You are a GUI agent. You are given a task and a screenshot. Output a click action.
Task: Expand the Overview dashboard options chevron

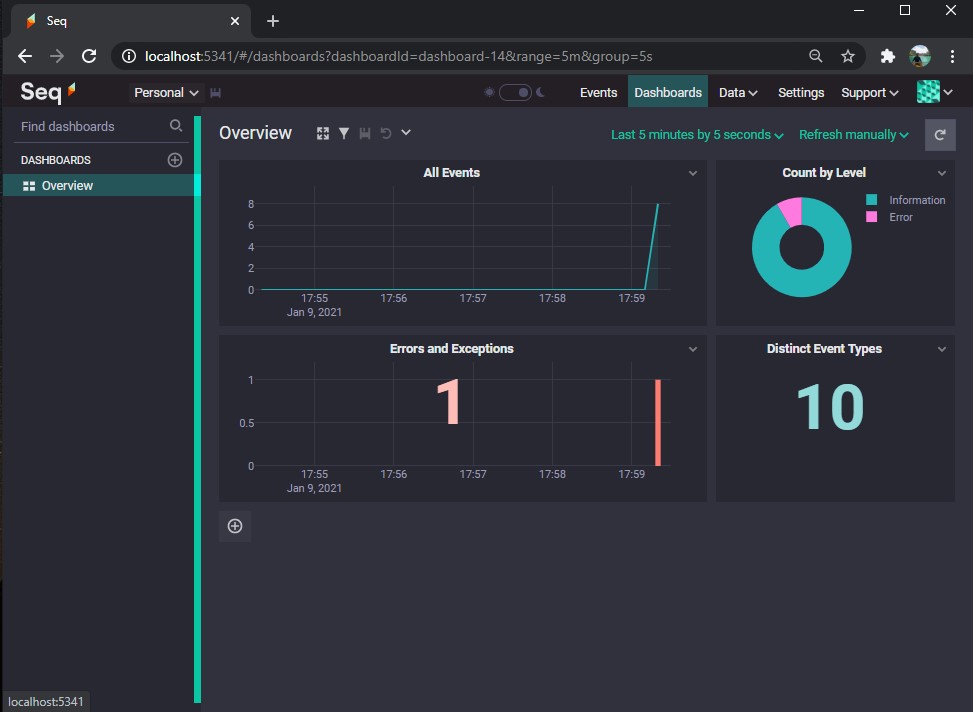[406, 133]
